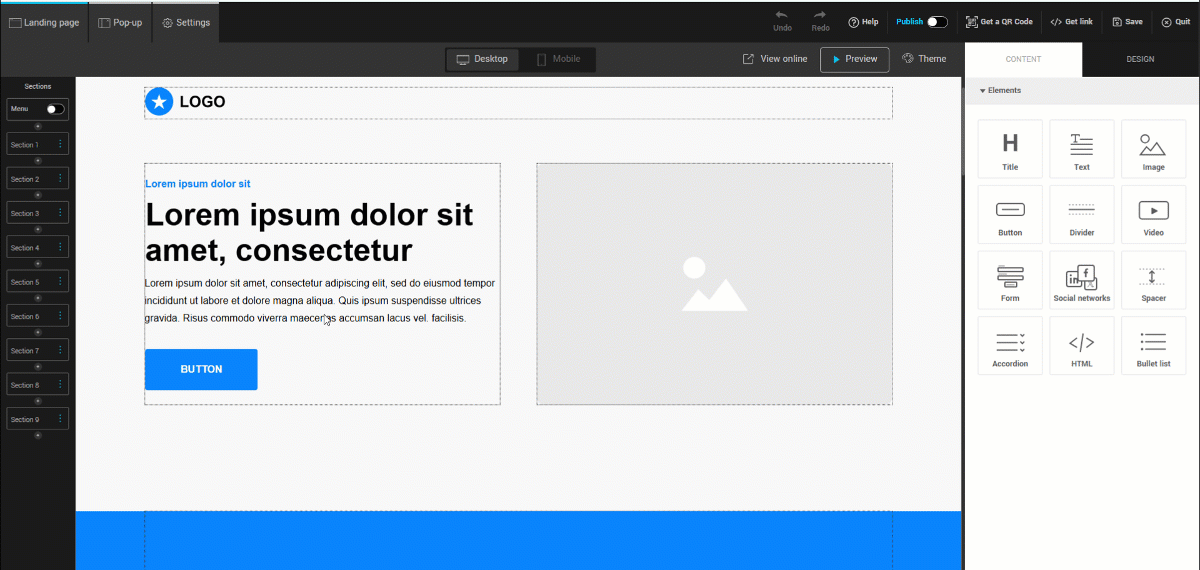The image size is (1200, 570).
Task: Insert an HTML code element
Action: point(1081,346)
